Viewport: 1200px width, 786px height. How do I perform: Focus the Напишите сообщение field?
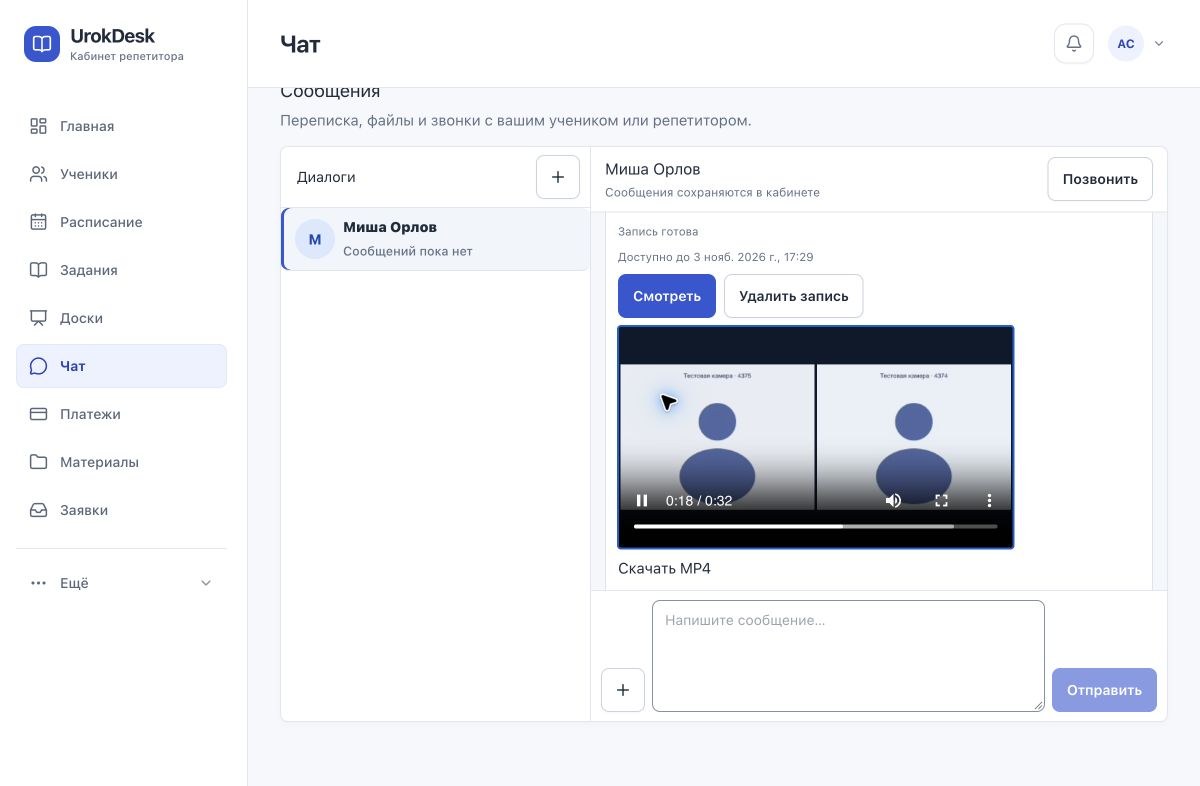(x=848, y=656)
